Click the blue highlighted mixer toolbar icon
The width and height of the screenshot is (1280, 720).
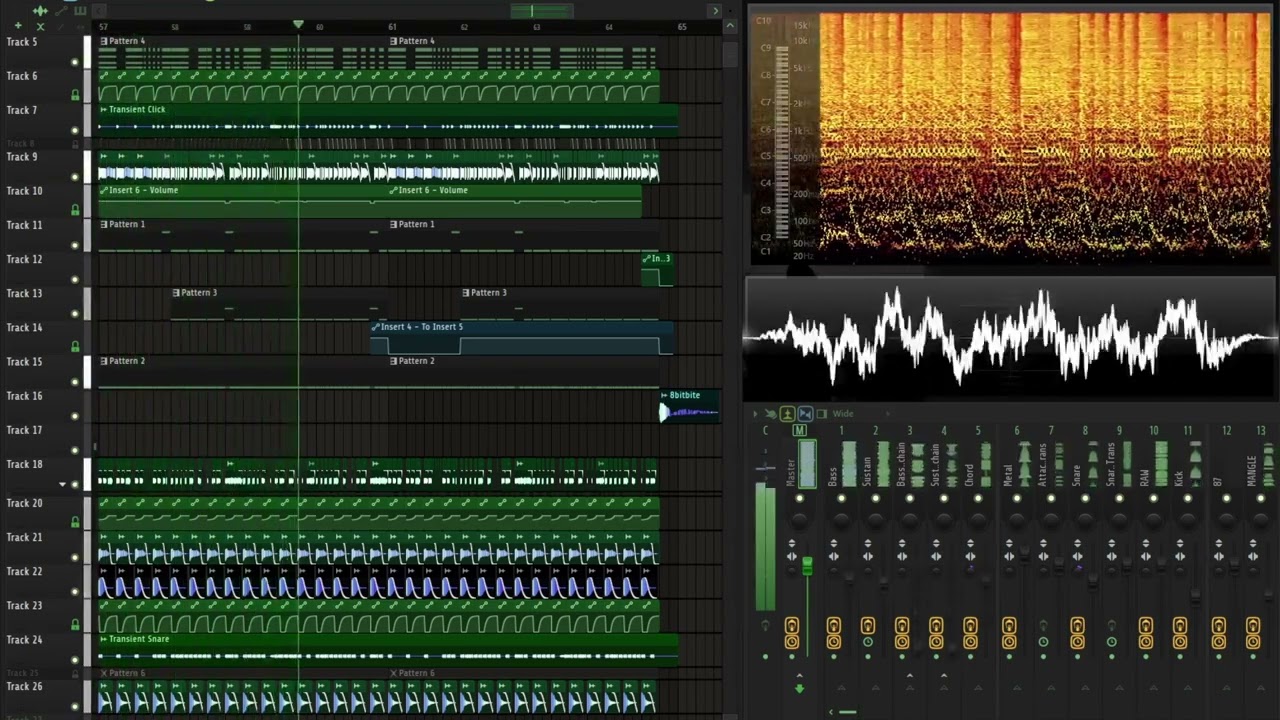[805, 413]
